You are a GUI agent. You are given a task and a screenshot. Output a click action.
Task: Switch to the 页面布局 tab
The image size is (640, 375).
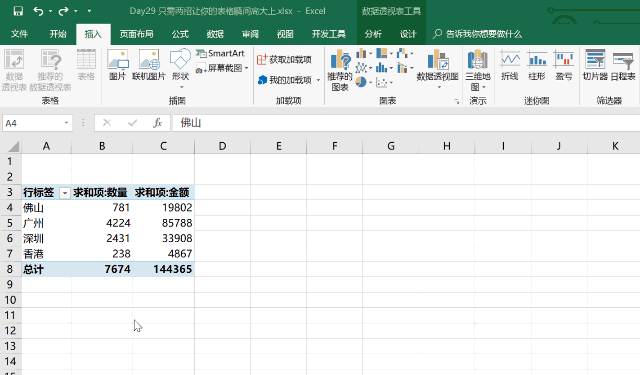pos(136,34)
